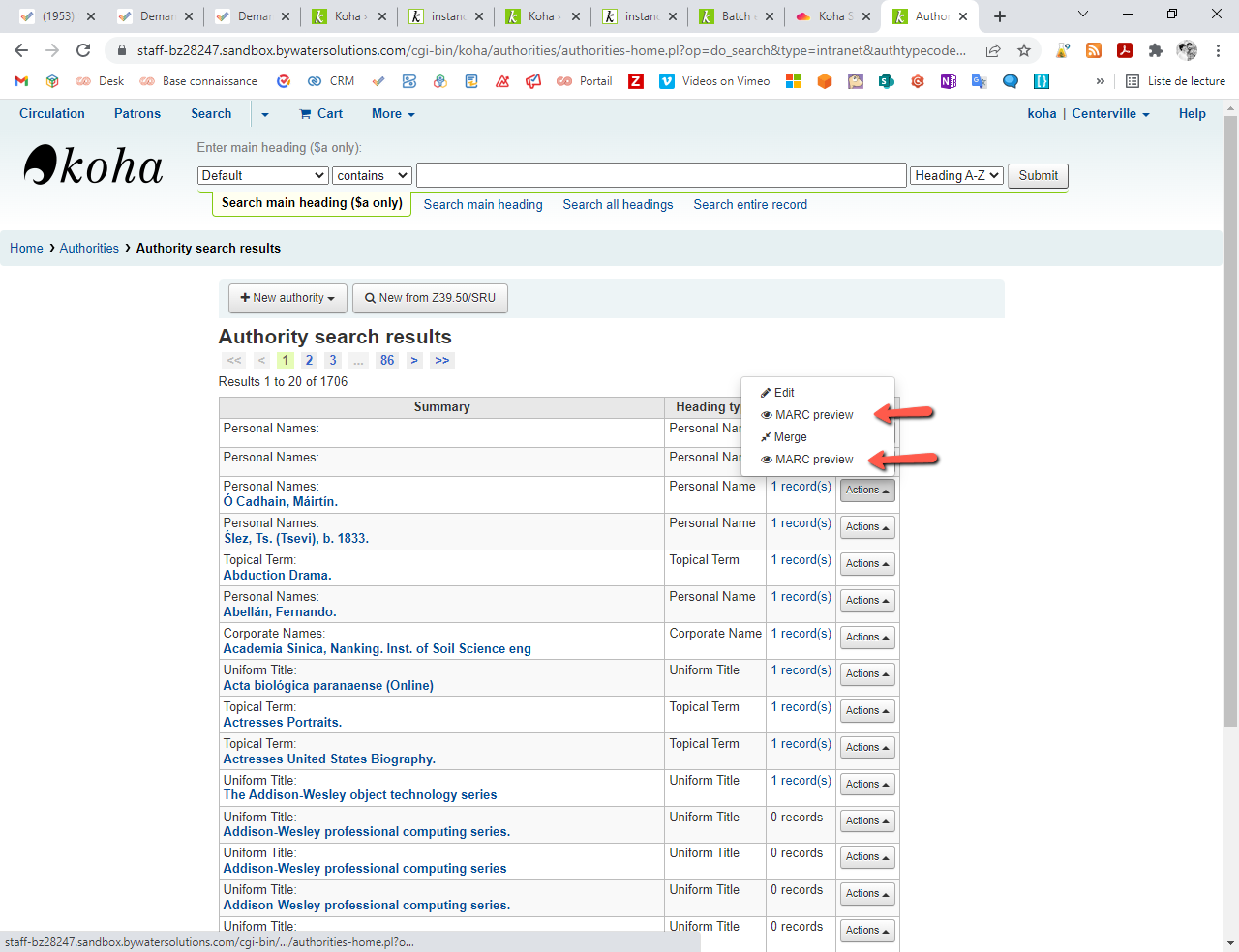
Task: Open browser extensions puzzle icon
Action: [1155, 50]
